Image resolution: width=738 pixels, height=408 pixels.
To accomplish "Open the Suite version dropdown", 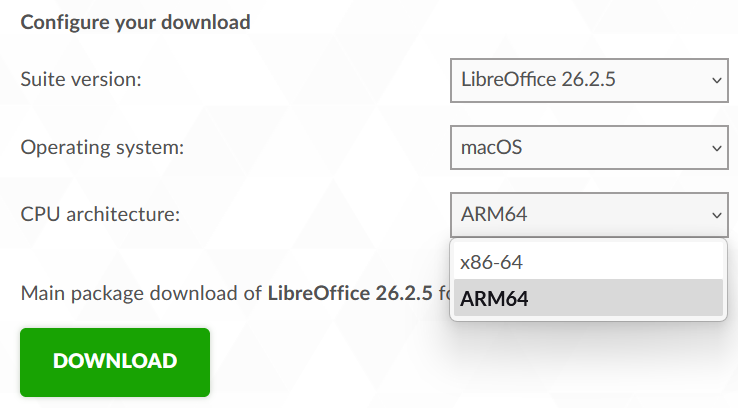I will [589, 80].
